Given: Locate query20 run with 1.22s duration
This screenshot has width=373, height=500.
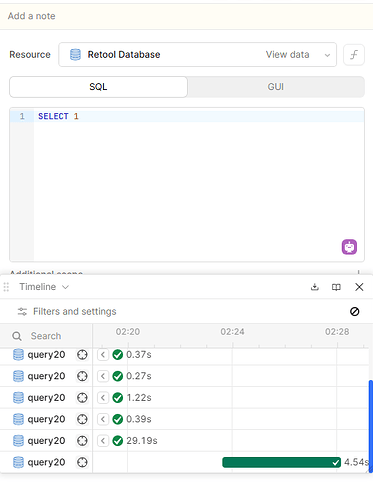Looking at the screenshot, I should (82, 398).
